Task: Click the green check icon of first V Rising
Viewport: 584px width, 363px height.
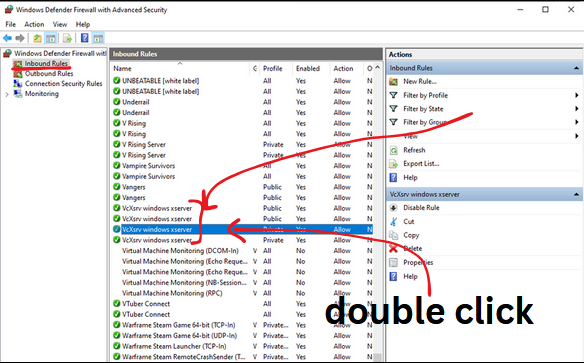Action: pos(117,123)
